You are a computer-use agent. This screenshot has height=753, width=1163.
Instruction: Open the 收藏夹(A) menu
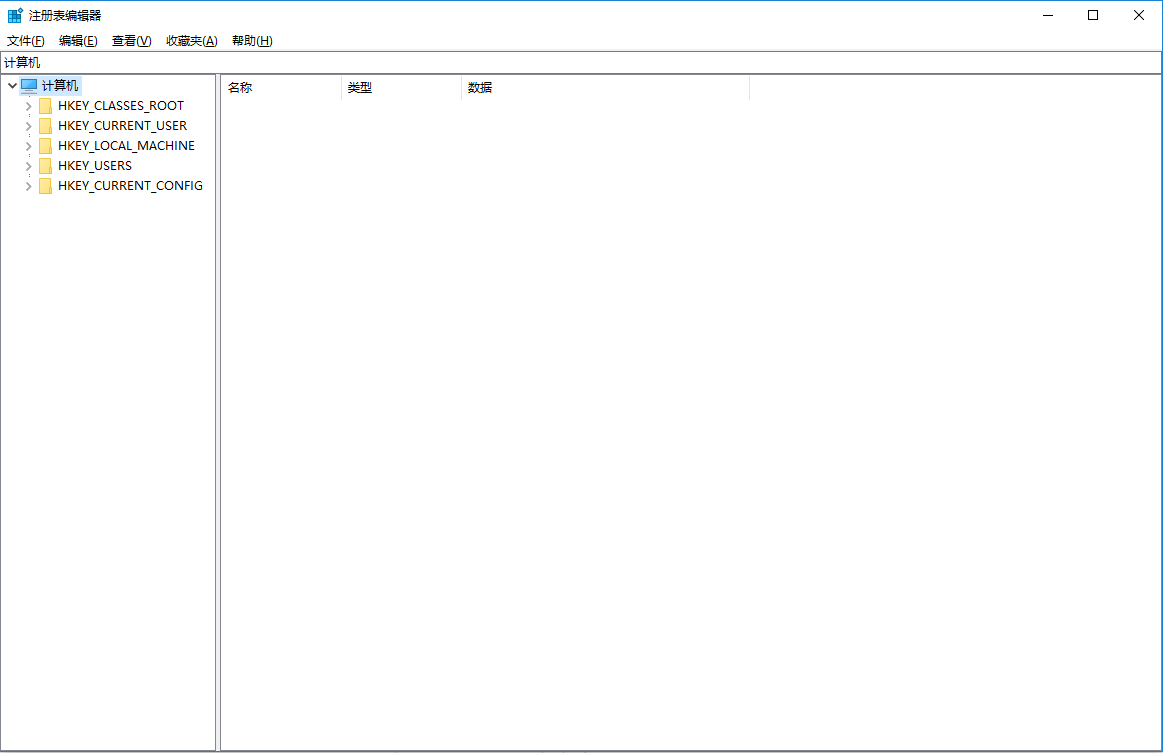(191, 40)
